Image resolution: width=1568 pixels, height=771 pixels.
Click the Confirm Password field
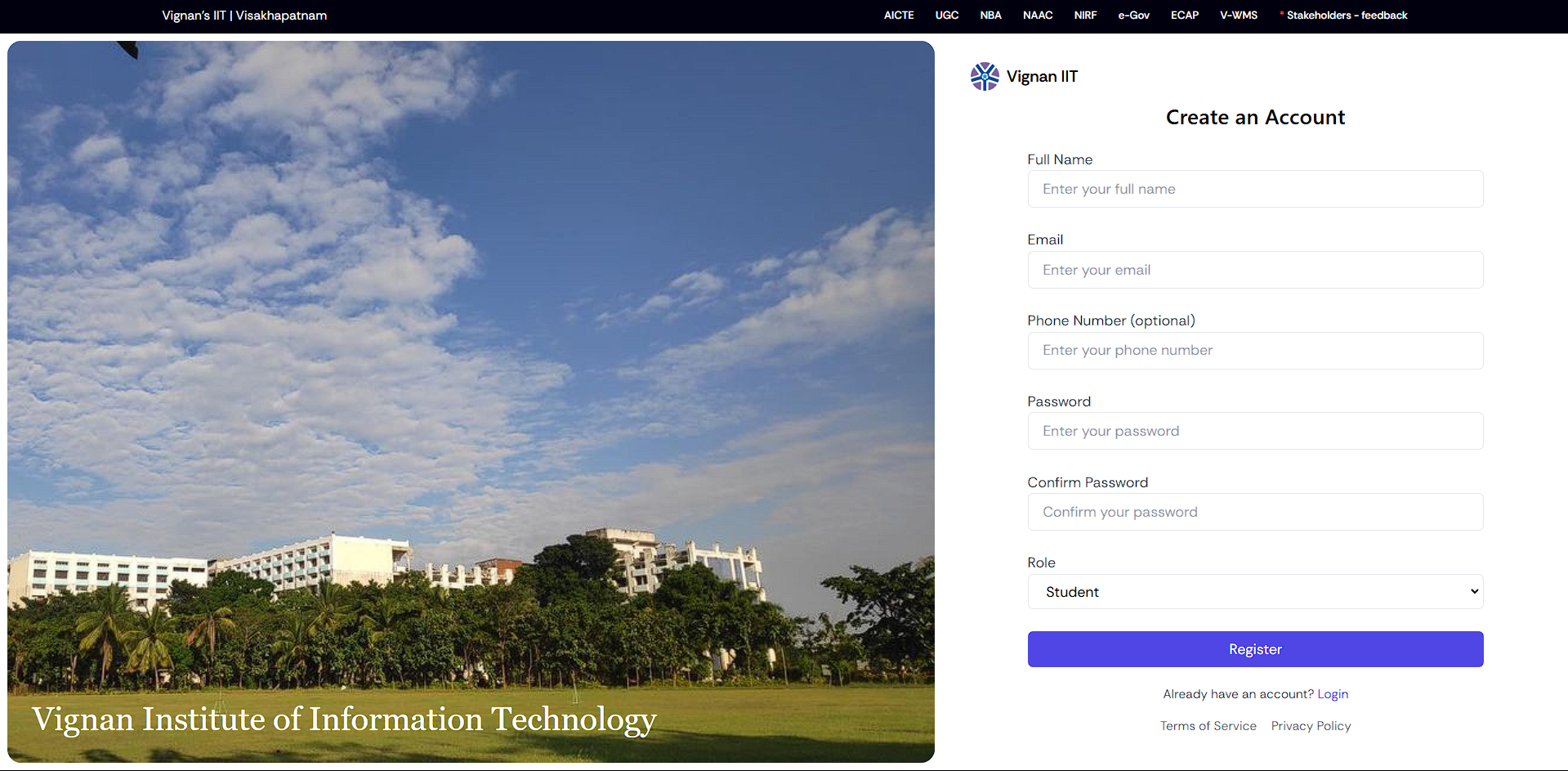[x=1254, y=512]
